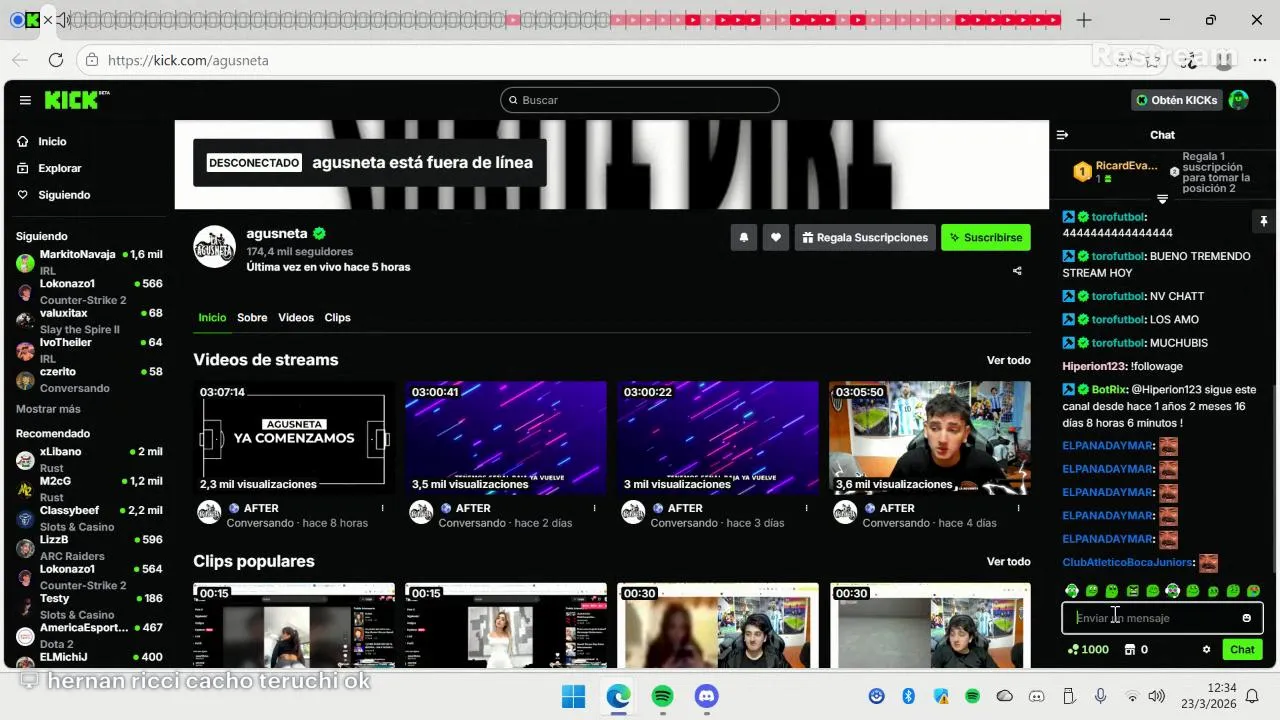Open the chat shop icon showing 0

tap(1136, 649)
